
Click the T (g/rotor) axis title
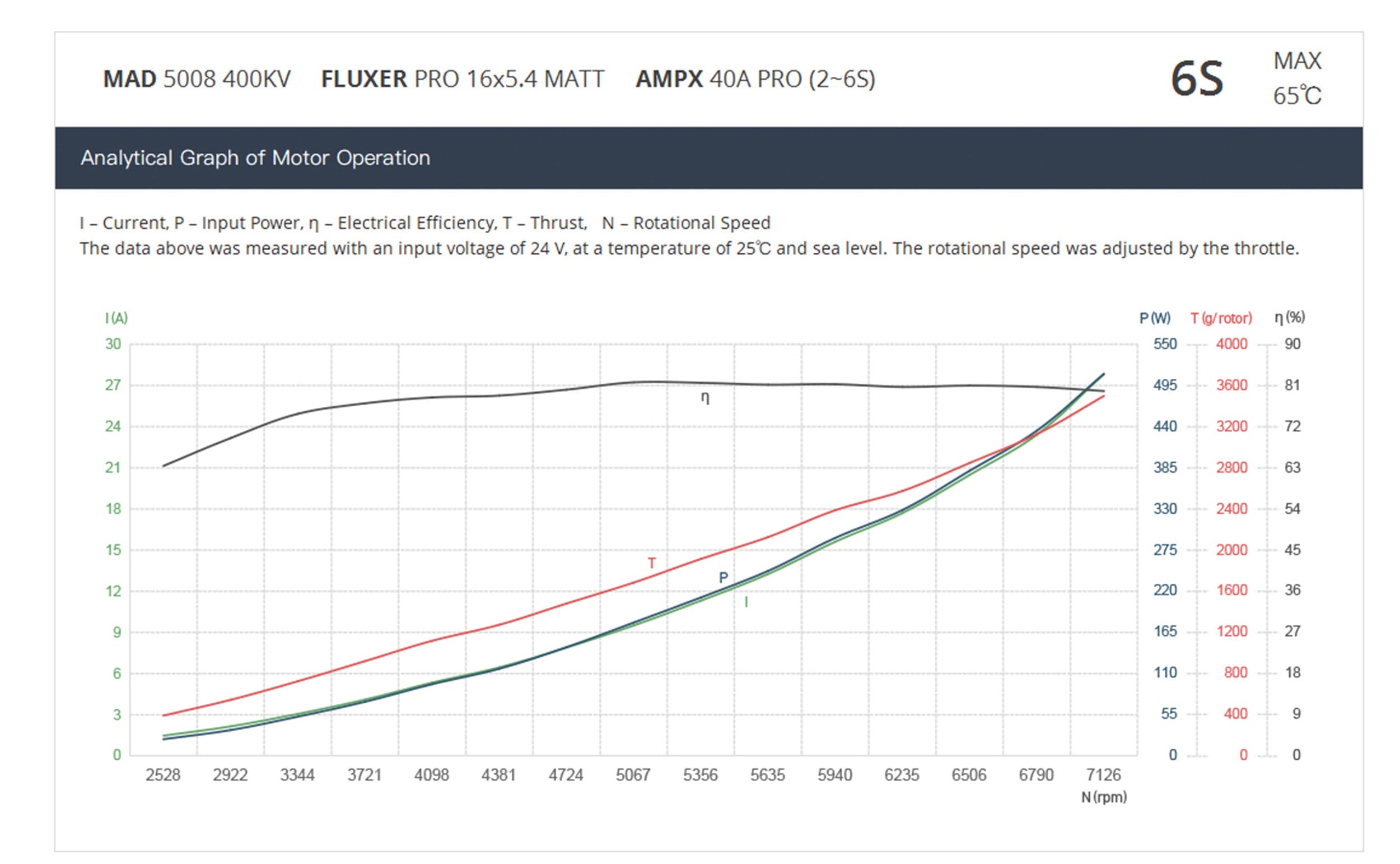point(1221,318)
